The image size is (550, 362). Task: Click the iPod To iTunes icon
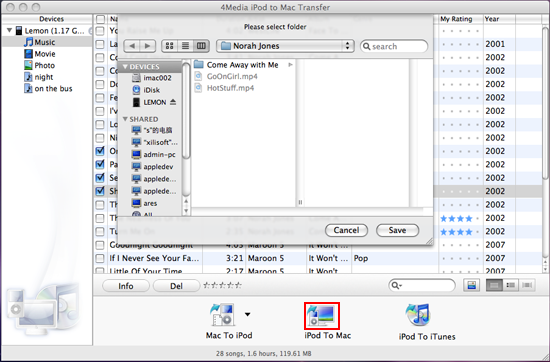coord(418,315)
